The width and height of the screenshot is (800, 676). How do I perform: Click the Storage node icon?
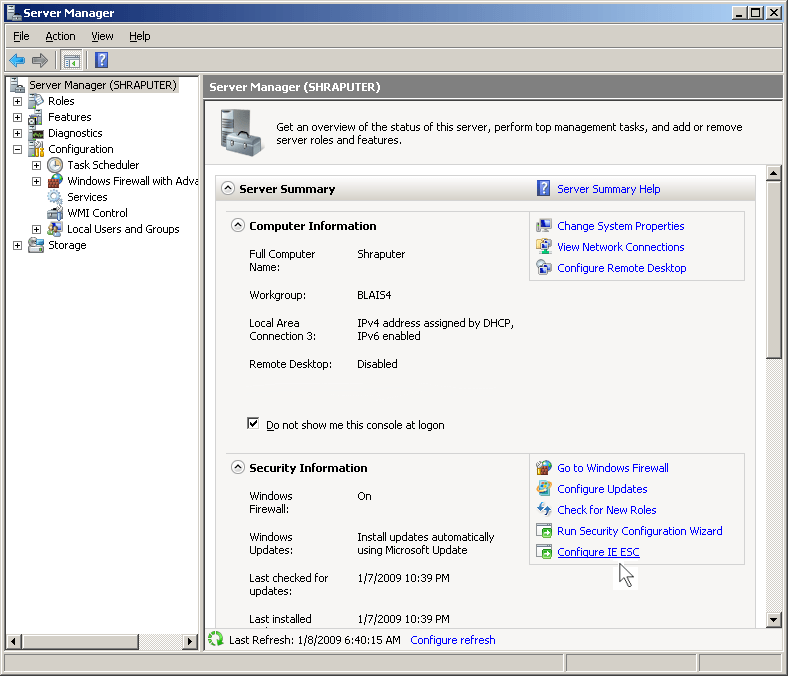[36, 245]
